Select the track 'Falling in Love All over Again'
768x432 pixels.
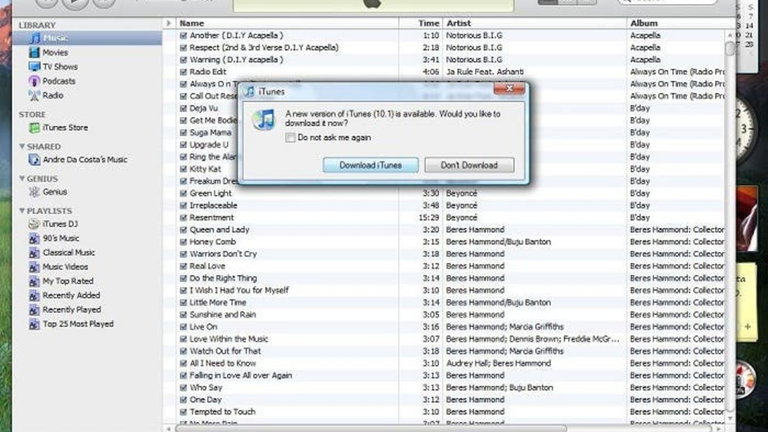240,376
